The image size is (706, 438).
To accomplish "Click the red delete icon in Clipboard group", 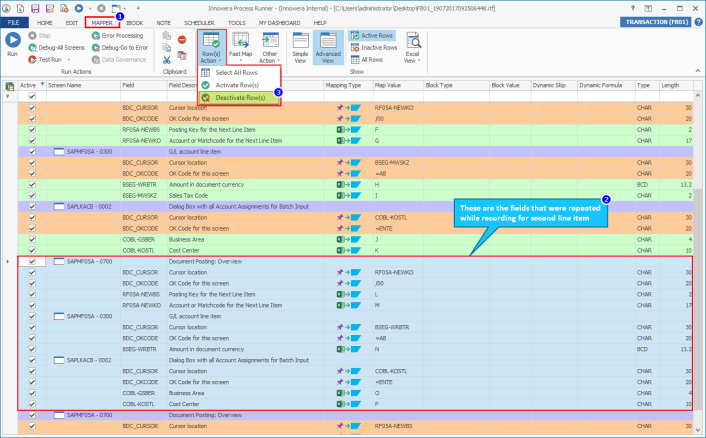I will [182, 39].
